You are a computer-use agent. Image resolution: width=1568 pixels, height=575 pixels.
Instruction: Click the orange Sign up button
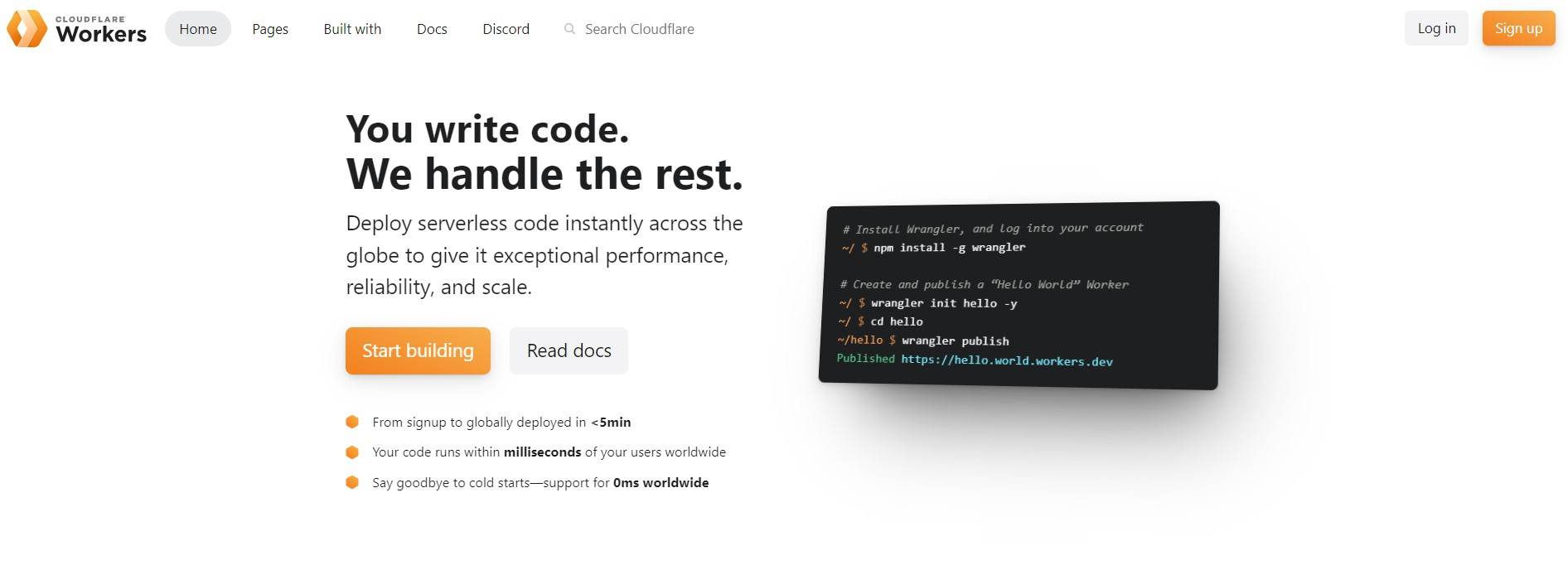[x=1518, y=28]
